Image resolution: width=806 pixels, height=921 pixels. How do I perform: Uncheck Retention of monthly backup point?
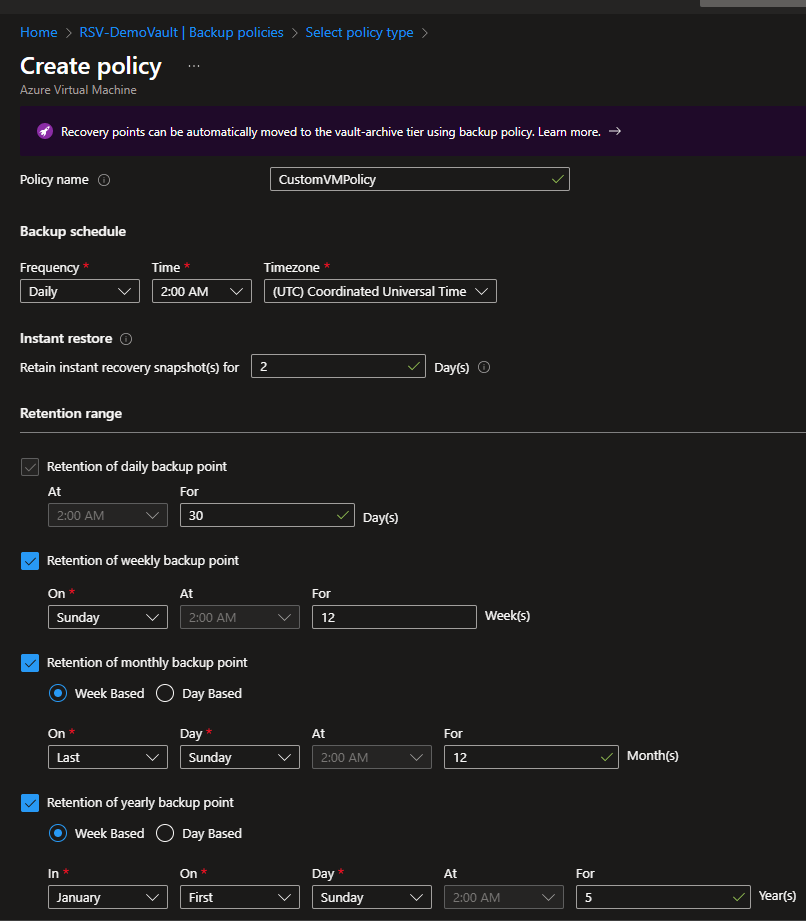tap(30, 662)
